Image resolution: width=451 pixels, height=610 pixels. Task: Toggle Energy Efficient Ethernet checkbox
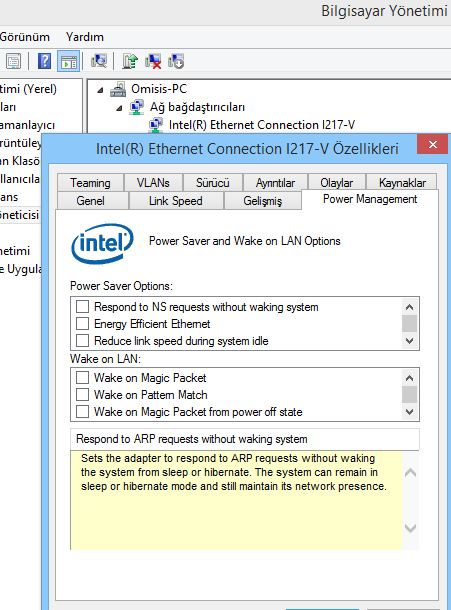pyautogui.click(x=82, y=323)
